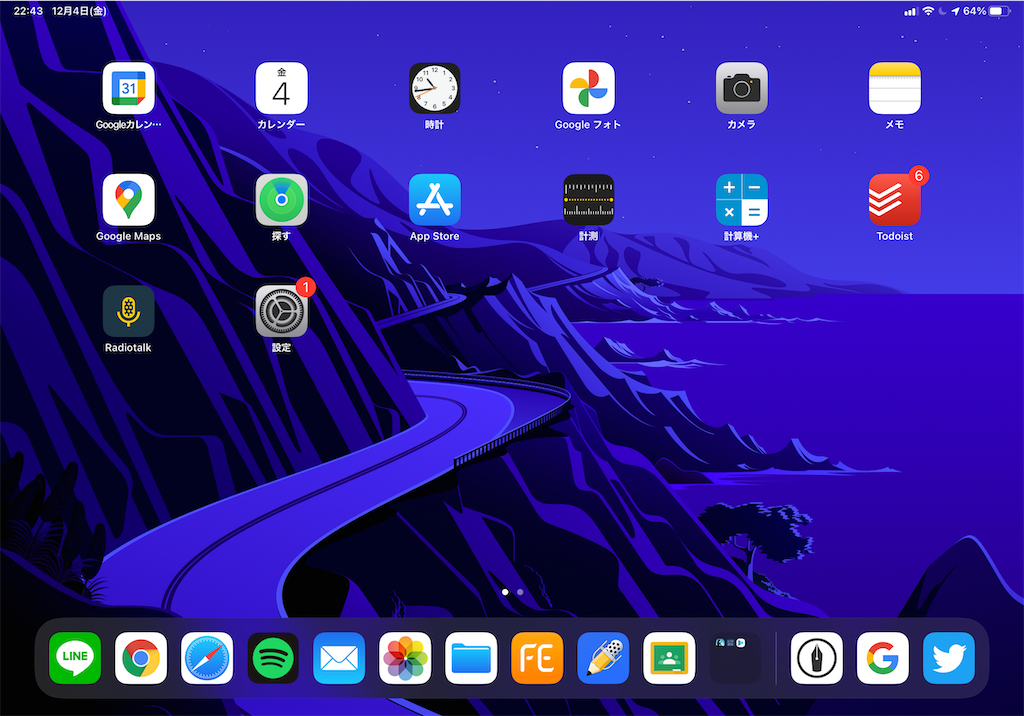1024x716 pixels.
Task: Tap the first home screen page dot
Action: 505,592
